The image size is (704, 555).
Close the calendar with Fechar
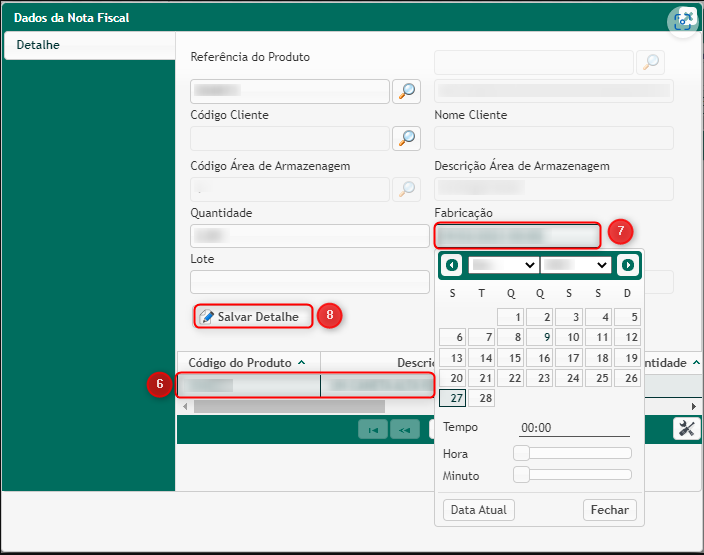coord(609,510)
